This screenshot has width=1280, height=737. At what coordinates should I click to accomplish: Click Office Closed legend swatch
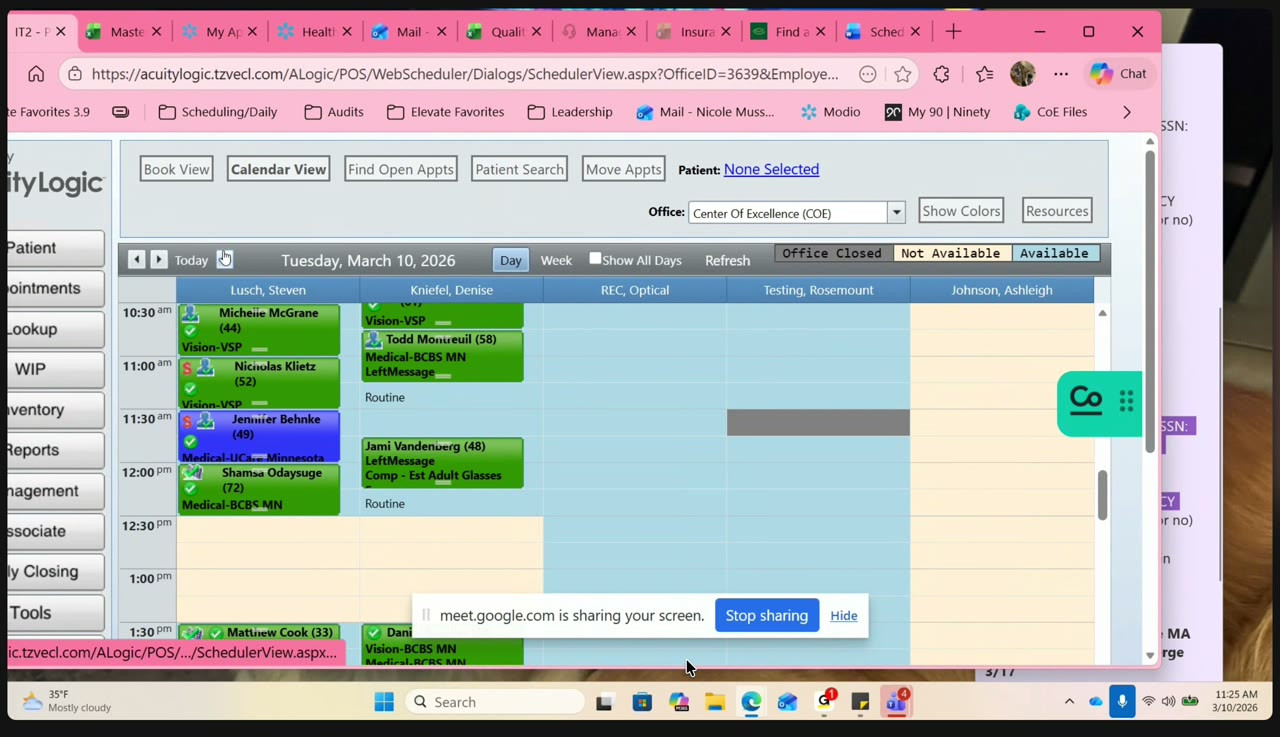point(832,253)
